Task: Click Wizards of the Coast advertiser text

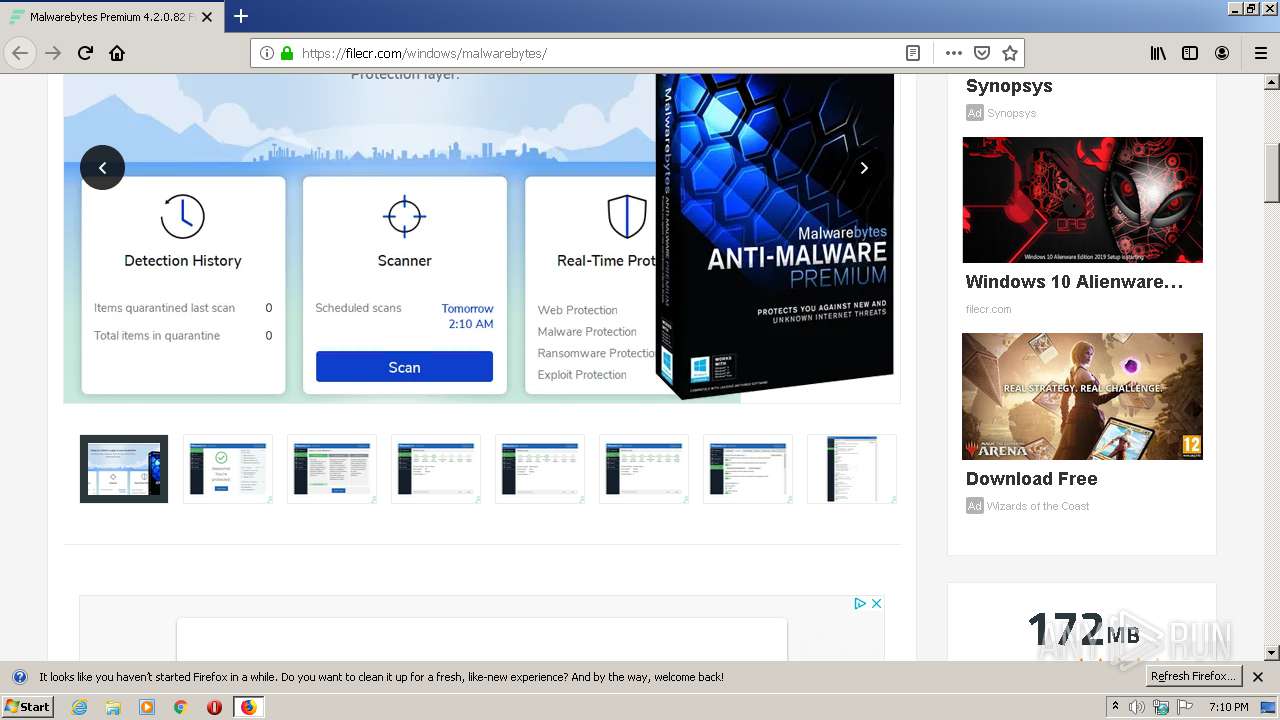Action: pos(1038,506)
